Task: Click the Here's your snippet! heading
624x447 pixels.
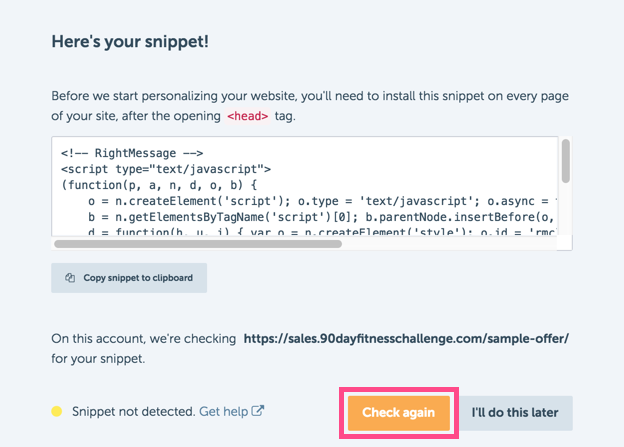Action: tap(130, 42)
